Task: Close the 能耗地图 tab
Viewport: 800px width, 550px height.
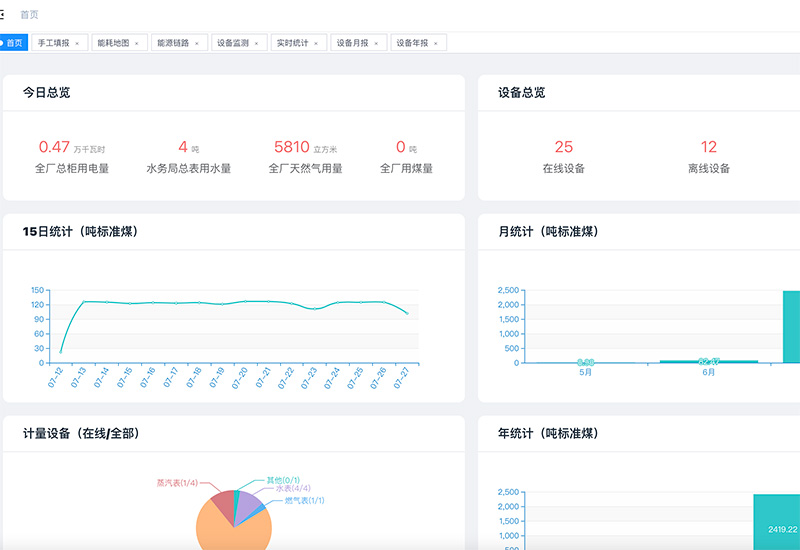Action: tap(137, 43)
